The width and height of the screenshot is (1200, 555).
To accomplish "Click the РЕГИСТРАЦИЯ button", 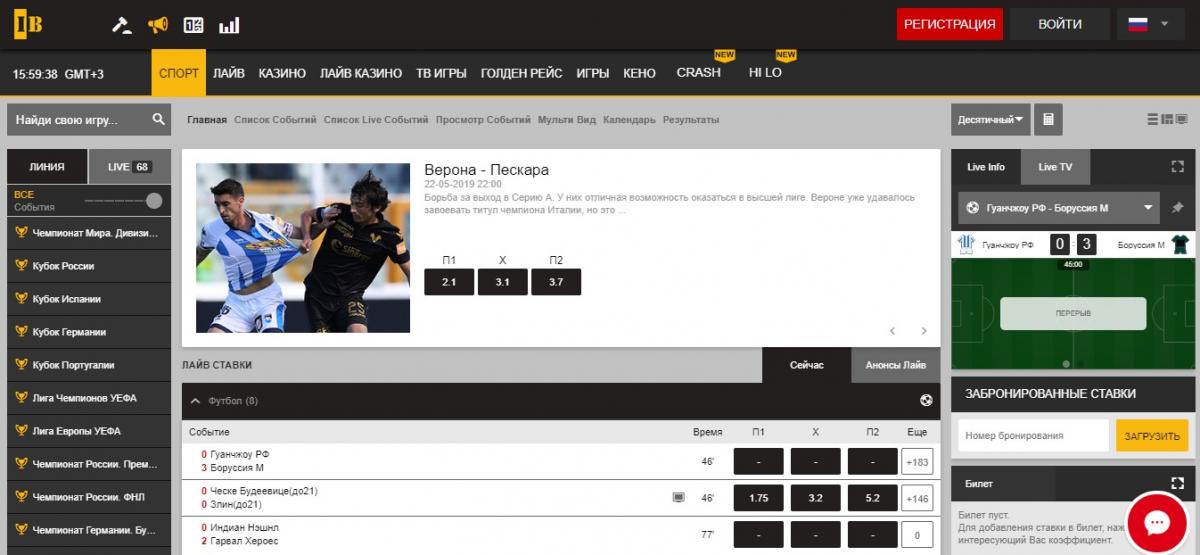I will [949, 24].
